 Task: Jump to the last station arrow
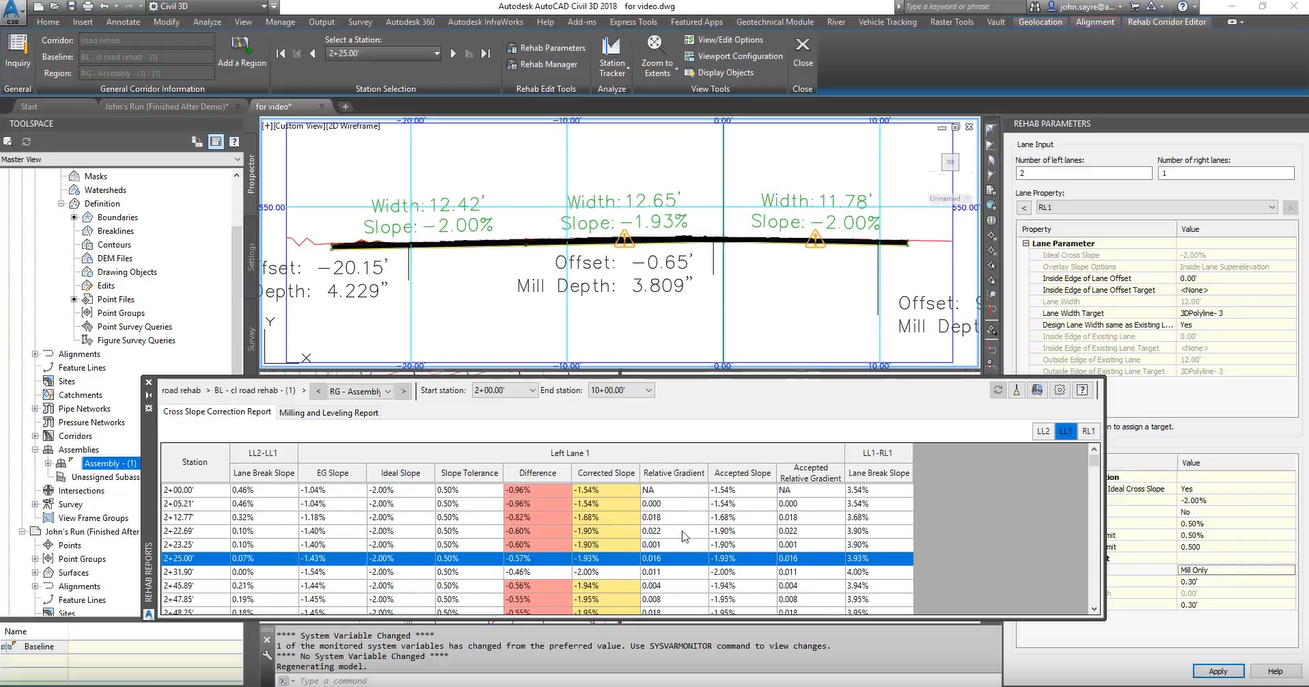[487, 54]
